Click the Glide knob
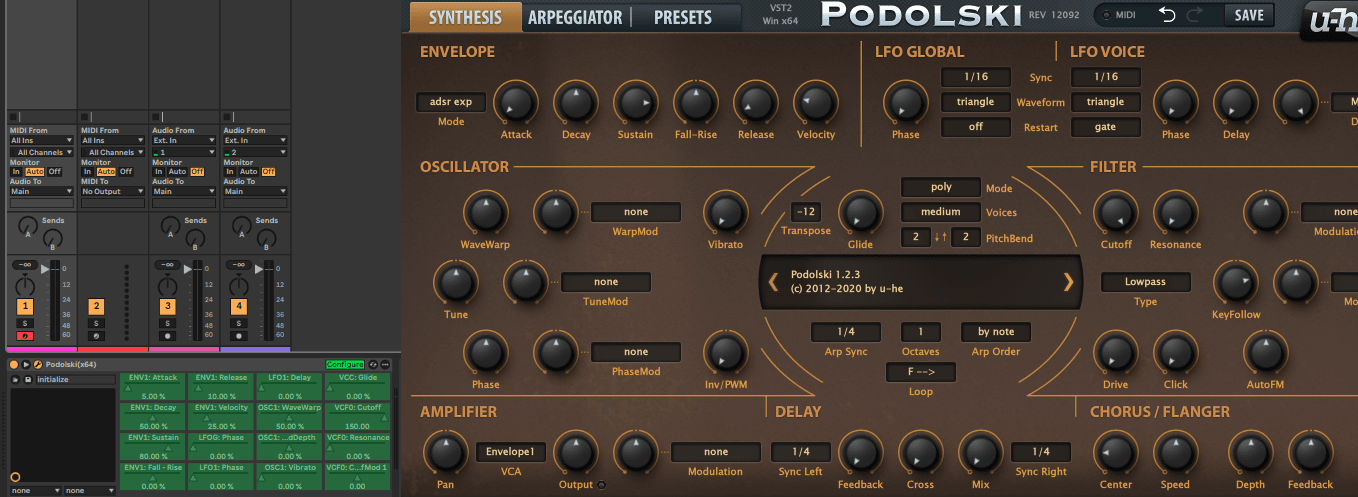 tap(859, 212)
